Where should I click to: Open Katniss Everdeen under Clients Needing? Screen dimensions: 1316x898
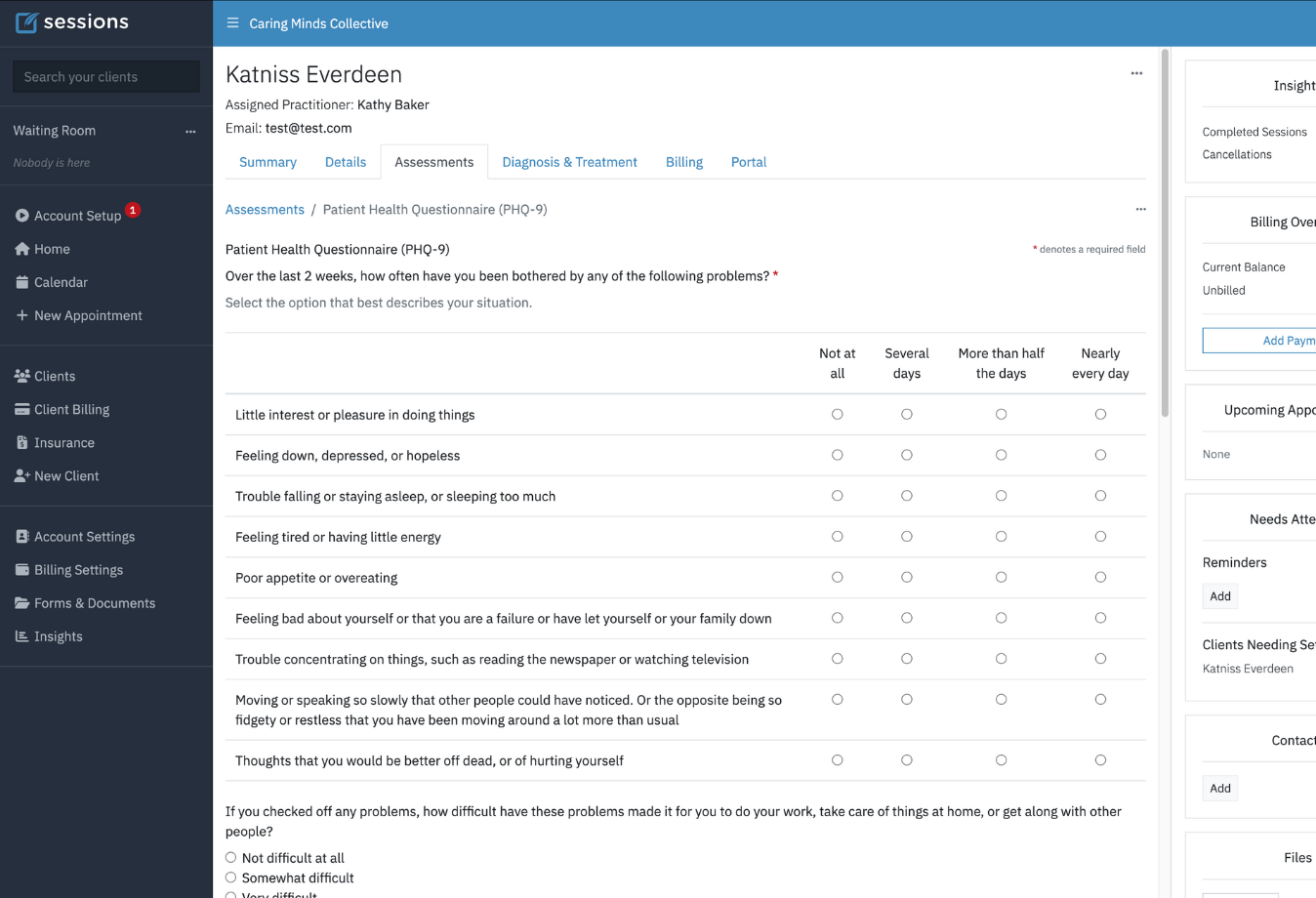(x=1248, y=669)
